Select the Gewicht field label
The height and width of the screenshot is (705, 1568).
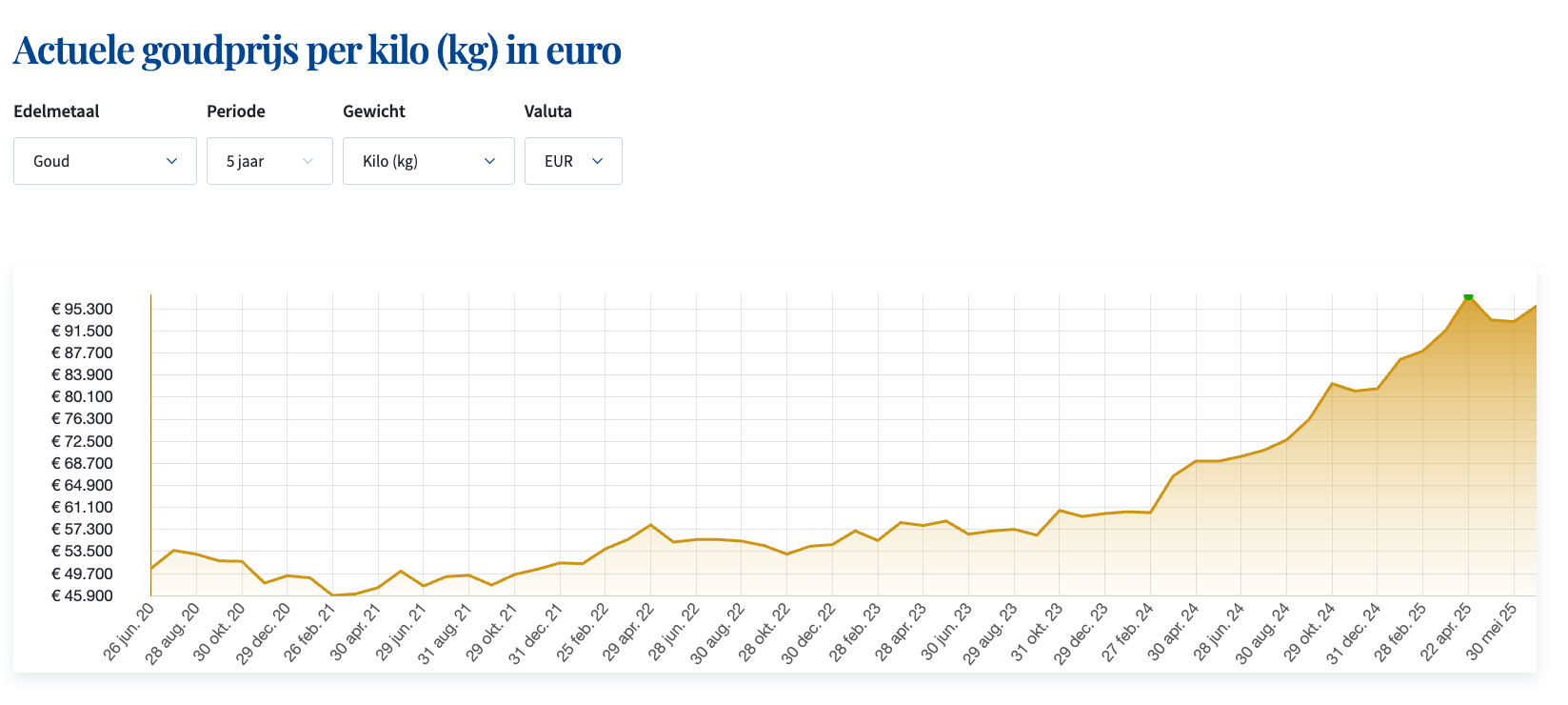[x=373, y=111]
